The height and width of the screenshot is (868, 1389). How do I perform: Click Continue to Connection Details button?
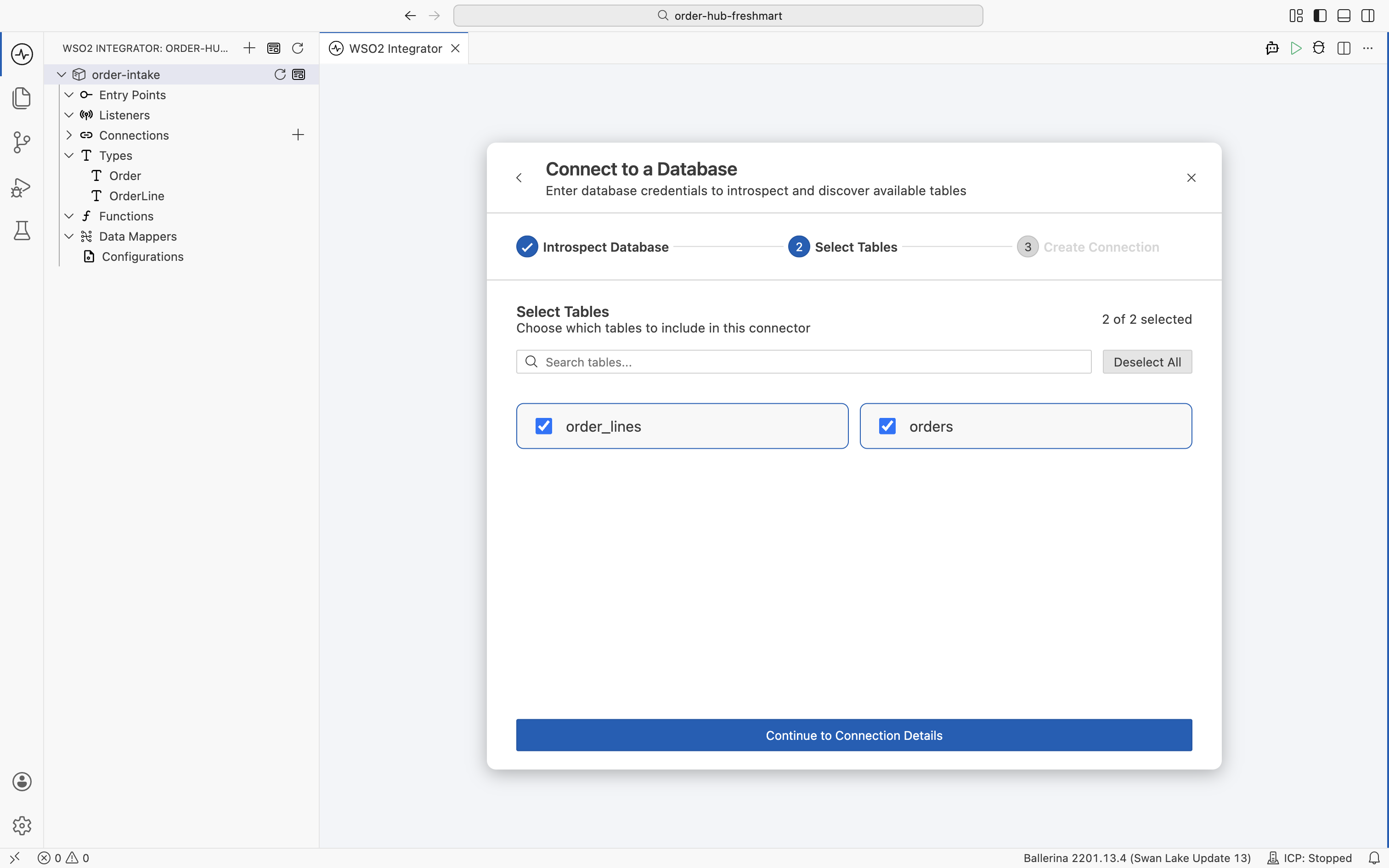pyautogui.click(x=854, y=735)
